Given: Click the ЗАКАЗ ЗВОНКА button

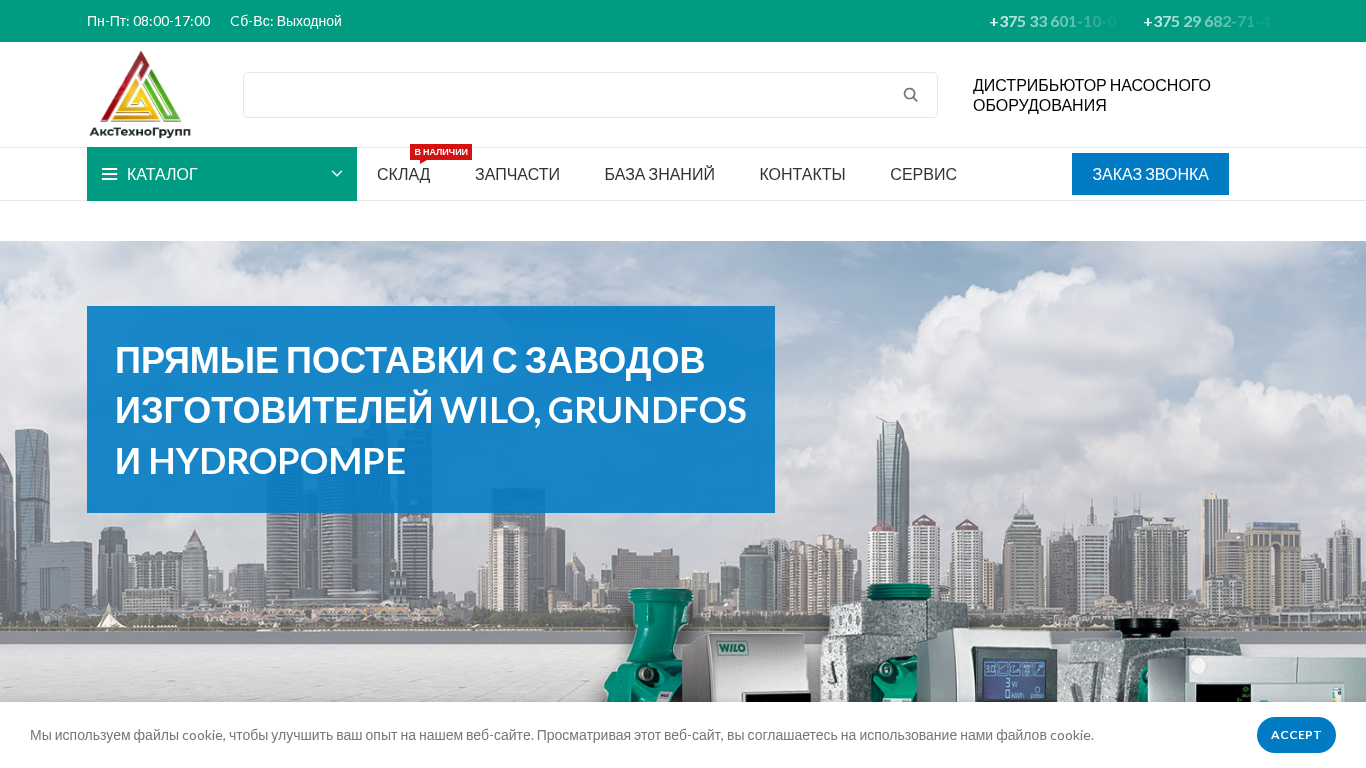Looking at the screenshot, I should (x=1150, y=174).
